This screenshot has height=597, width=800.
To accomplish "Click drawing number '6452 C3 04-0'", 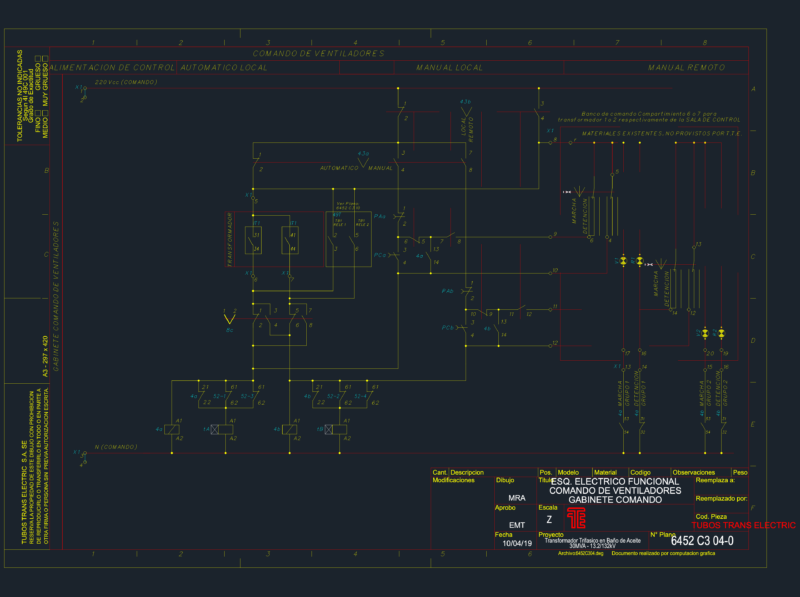I will [702, 541].
